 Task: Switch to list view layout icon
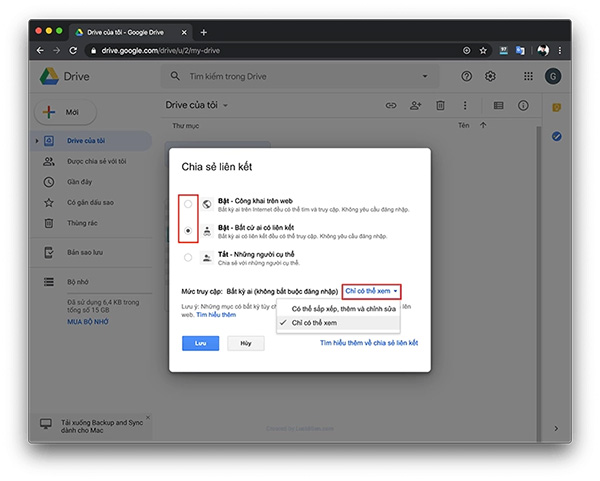coord(499,105)
